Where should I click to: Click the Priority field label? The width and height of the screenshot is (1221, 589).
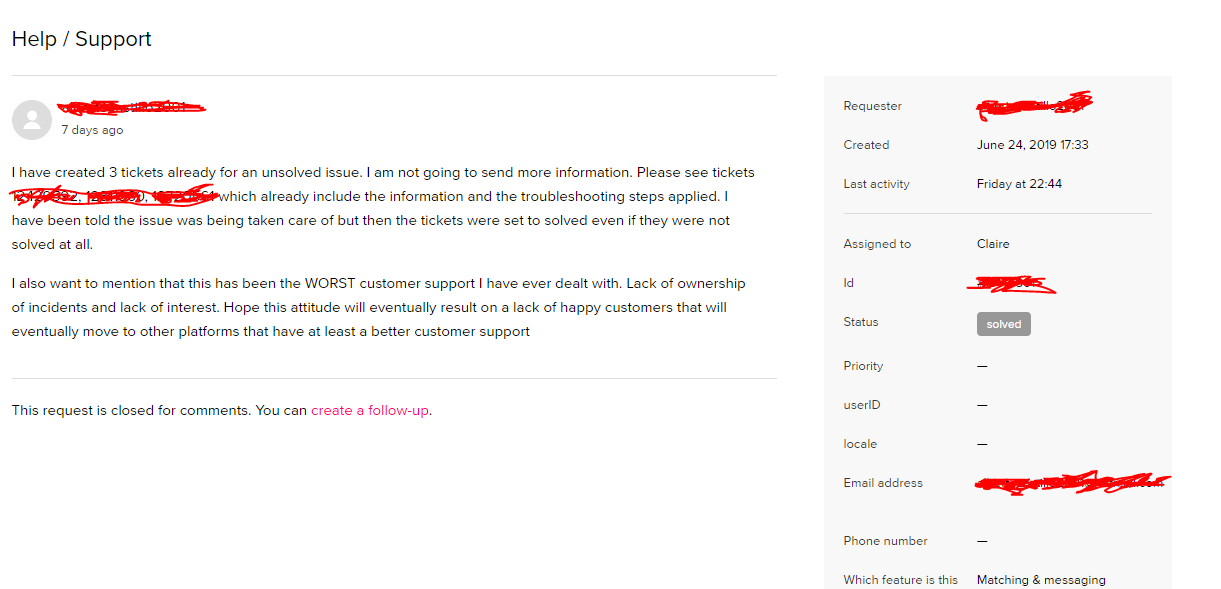[x=863, y=366]
